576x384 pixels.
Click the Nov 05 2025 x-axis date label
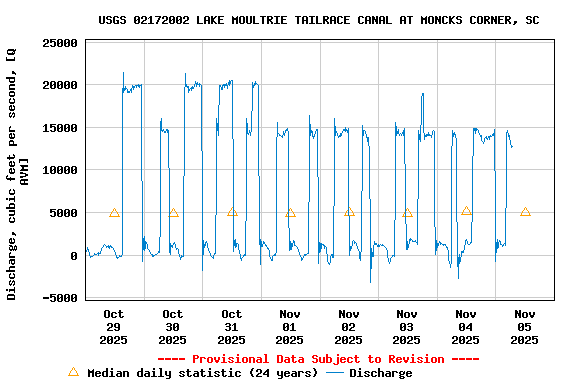point(524,327)
